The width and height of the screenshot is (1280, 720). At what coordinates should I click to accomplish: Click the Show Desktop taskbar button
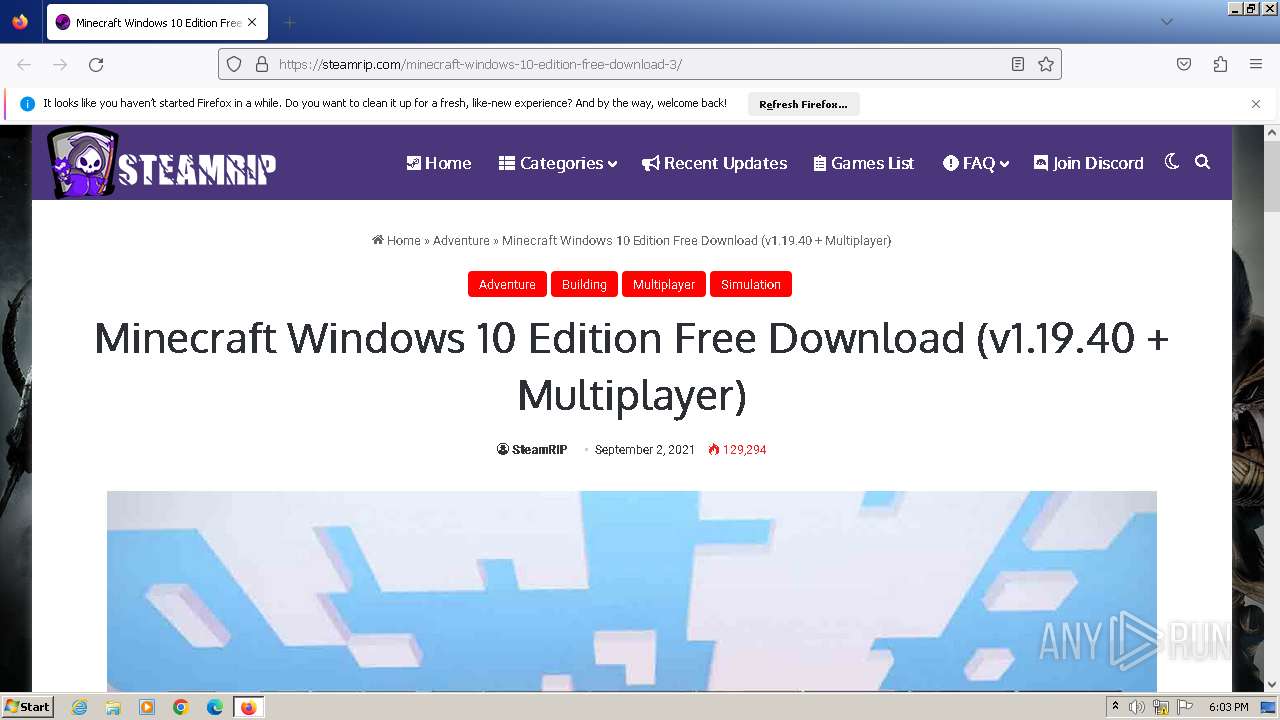(1269, 707)
